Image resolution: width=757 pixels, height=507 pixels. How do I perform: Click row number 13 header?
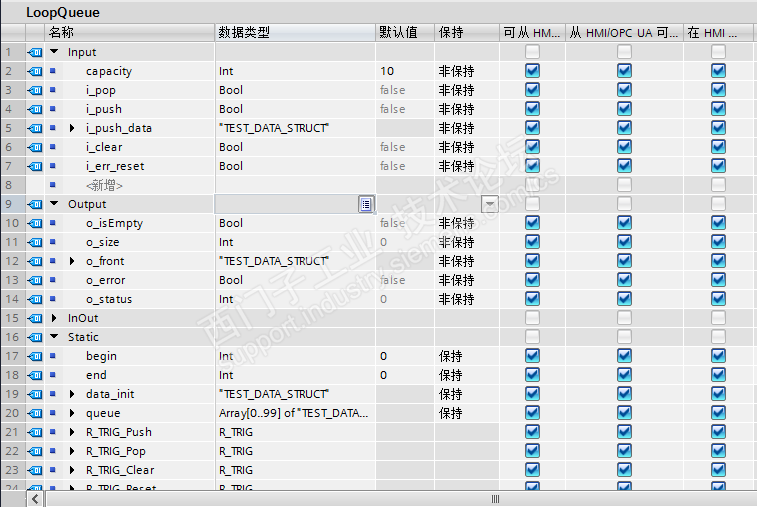13,281
